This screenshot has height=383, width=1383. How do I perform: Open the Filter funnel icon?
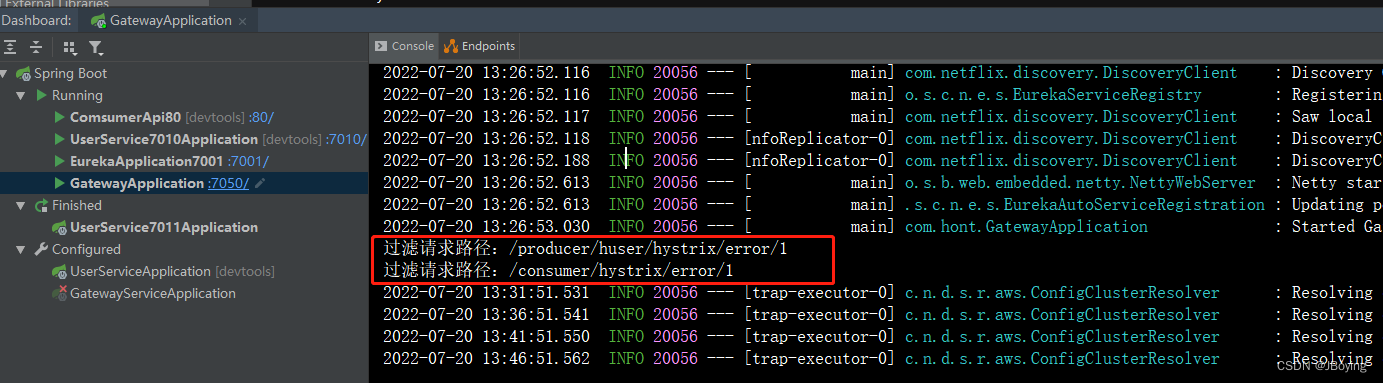pos(95,47)
